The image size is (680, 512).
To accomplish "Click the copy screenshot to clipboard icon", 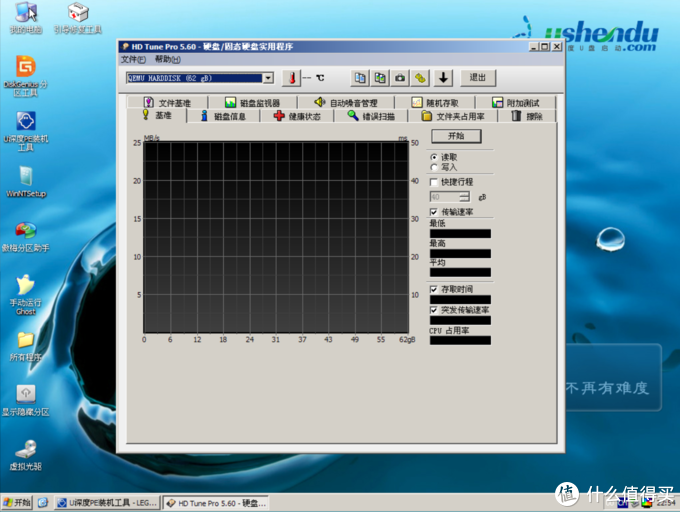I will pyautogui.click(x=379, y=78).
